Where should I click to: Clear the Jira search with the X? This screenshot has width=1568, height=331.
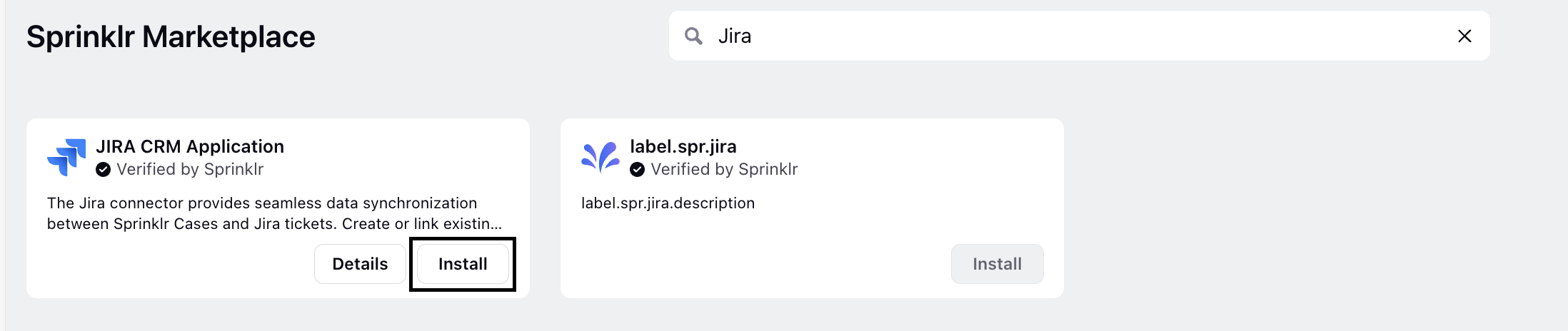pyautogui.click(x=1464, y=36)
